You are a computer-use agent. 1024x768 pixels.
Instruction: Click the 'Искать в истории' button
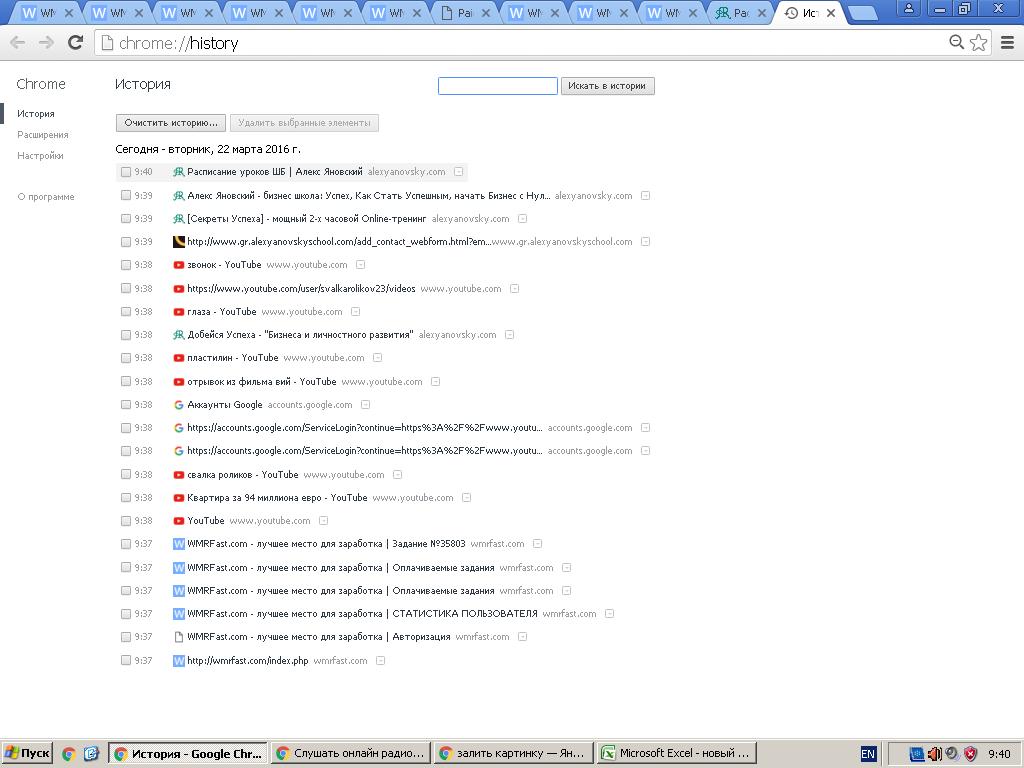point(607,86)
